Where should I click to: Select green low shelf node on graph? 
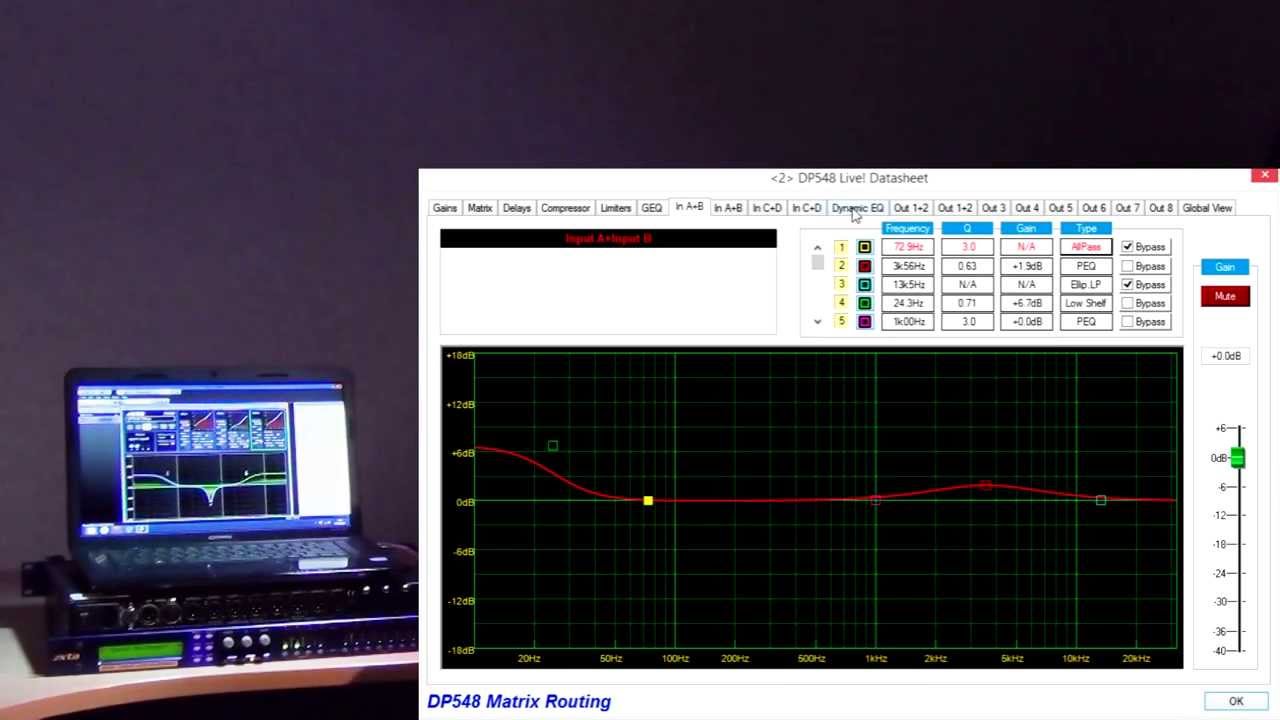(553, 446)
